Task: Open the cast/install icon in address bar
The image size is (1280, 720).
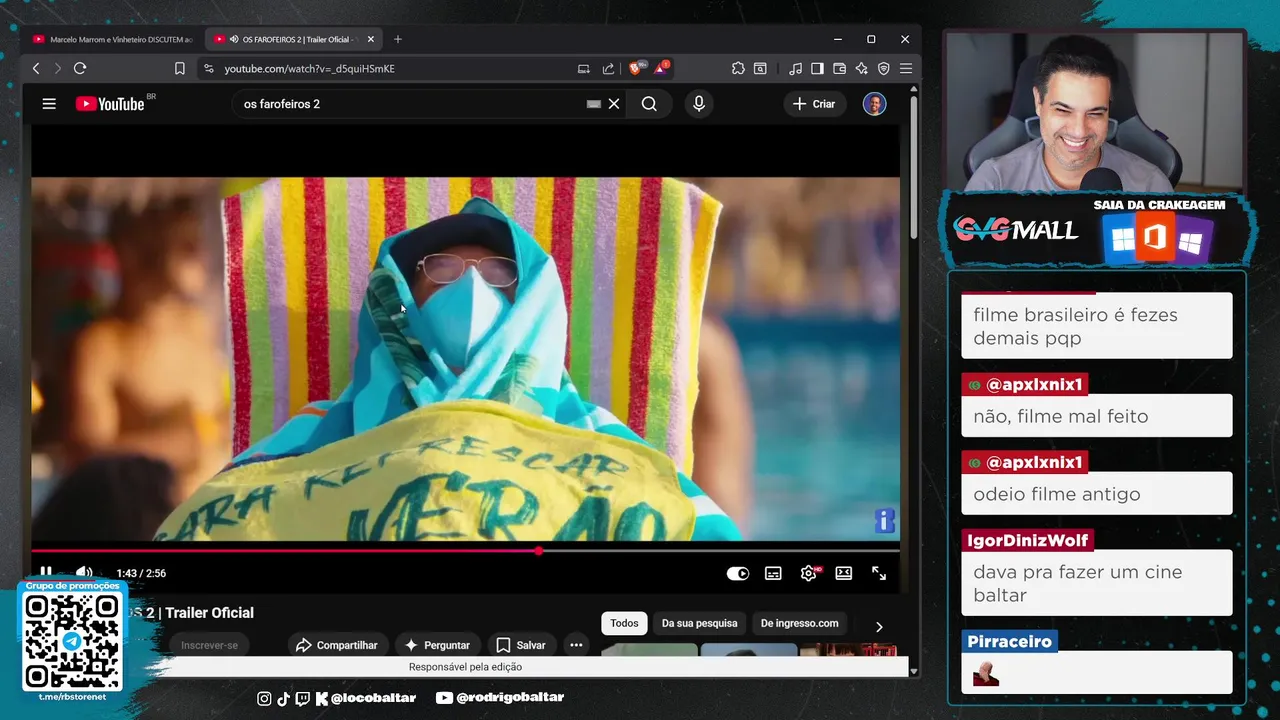Action: (x=584, y=68)
